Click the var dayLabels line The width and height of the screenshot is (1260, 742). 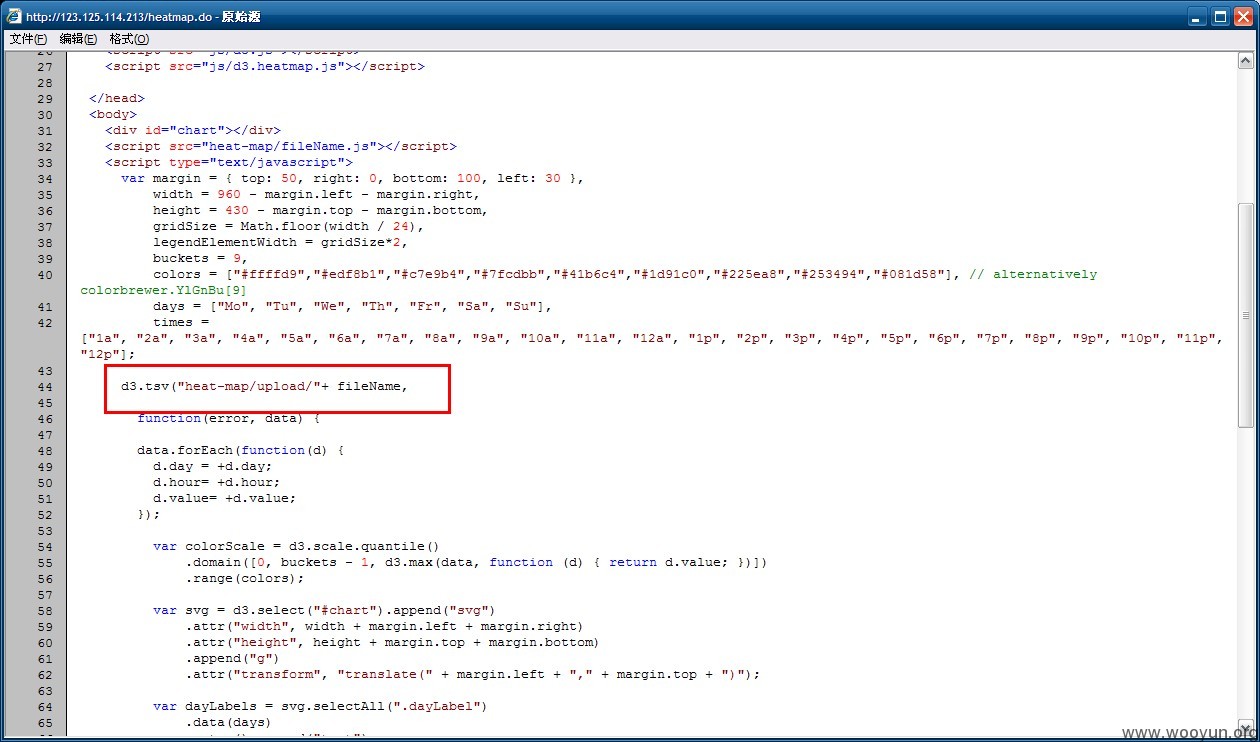coord(320,706)
